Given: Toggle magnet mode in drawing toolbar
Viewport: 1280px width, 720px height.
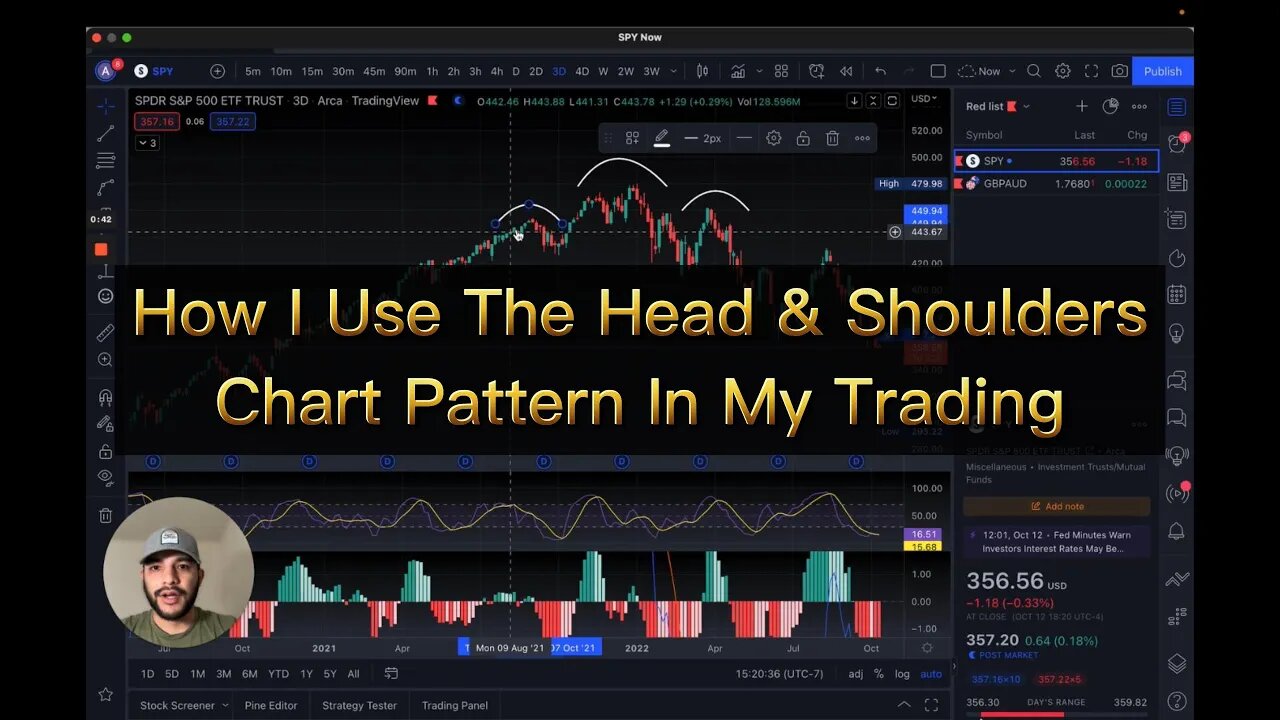Looking at the screenshot, I should 105,397.
